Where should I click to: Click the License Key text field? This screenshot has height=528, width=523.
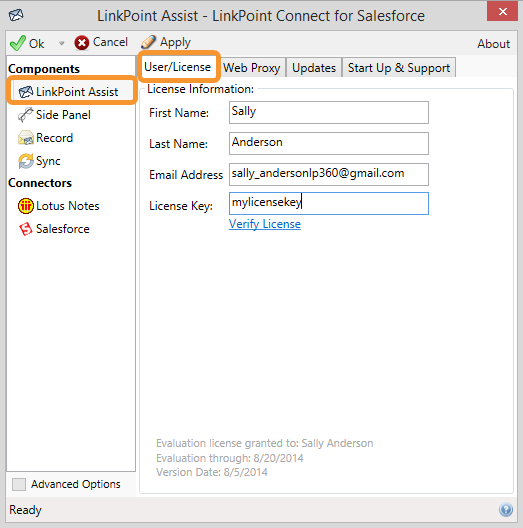[329, 203]
